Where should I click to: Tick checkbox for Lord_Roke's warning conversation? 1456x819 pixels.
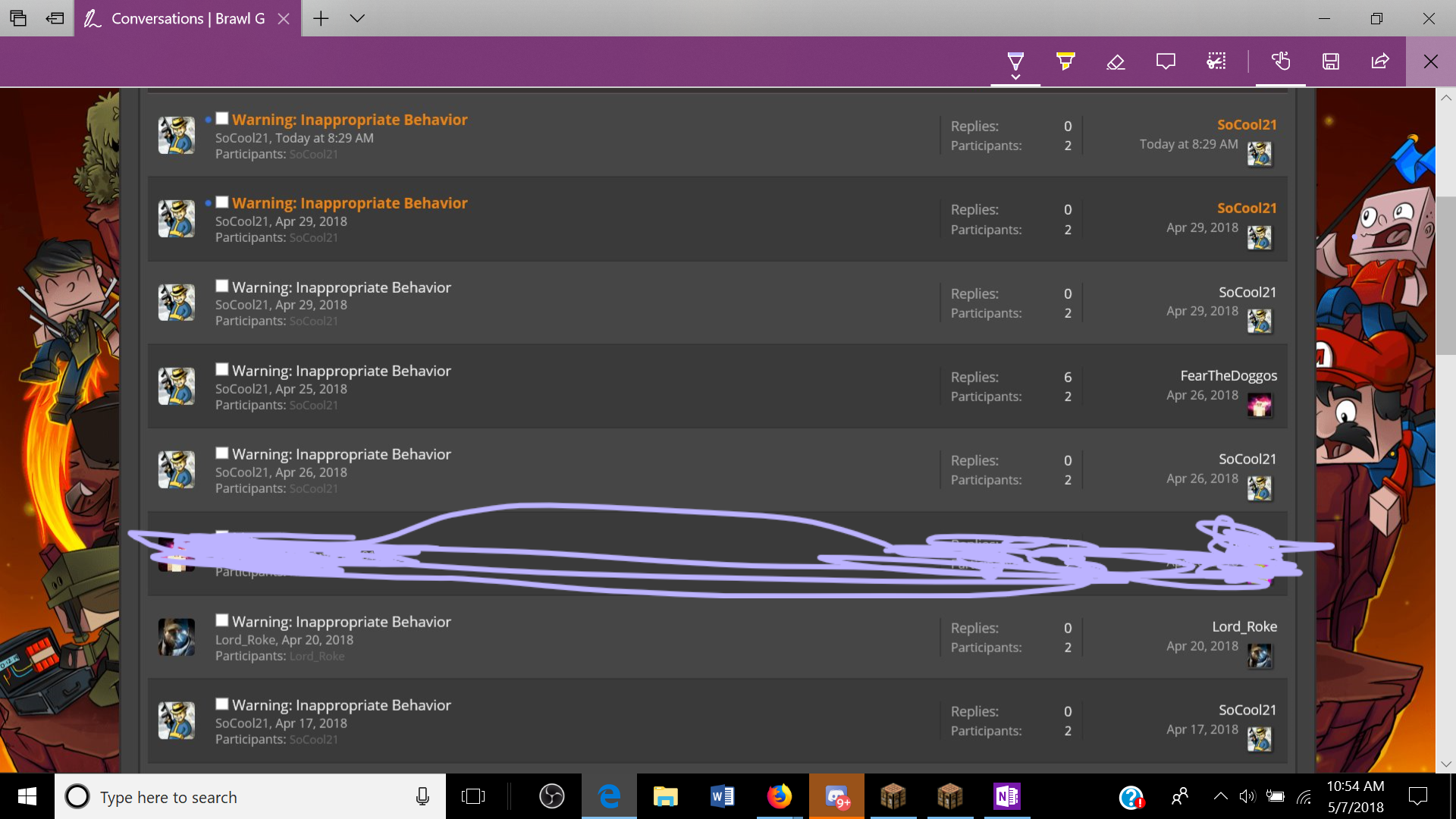[x=222, y=620]
